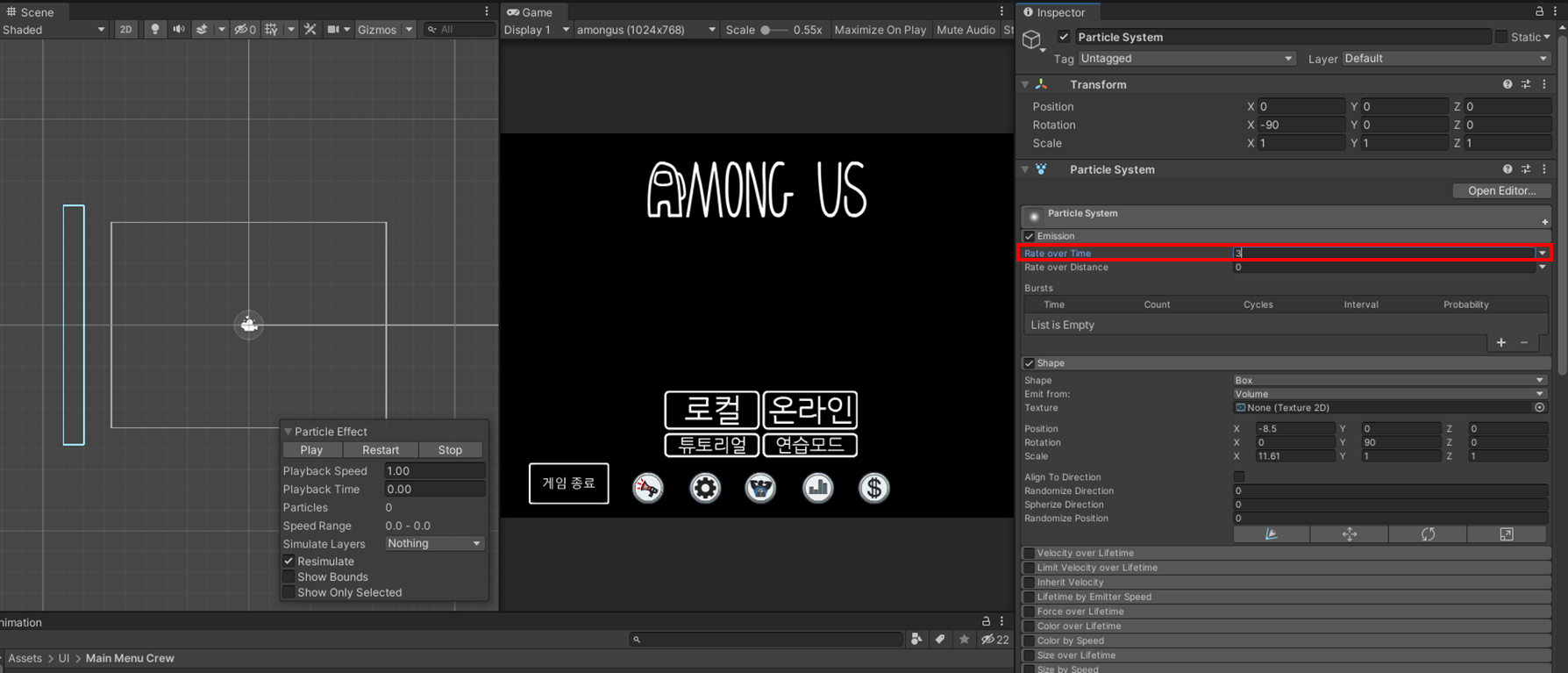Open the Shaded draw mode dropdown
This screenshot has width=1568, height=673.
tap(53, 30)
